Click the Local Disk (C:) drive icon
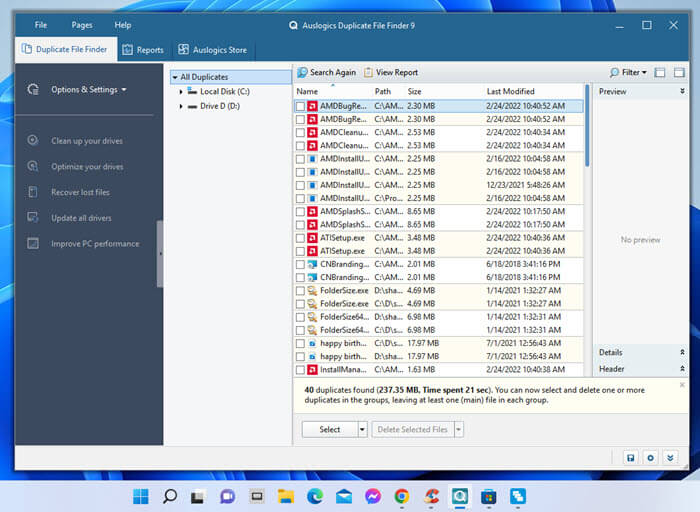700x512 pixels. coord(192,91)
